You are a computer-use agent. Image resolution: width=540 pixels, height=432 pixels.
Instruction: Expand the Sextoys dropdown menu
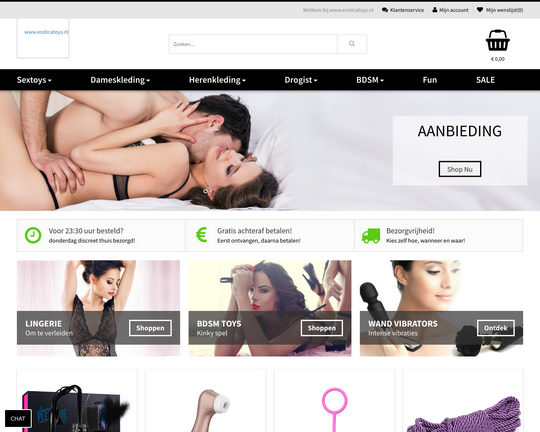[x=34, y=80]
